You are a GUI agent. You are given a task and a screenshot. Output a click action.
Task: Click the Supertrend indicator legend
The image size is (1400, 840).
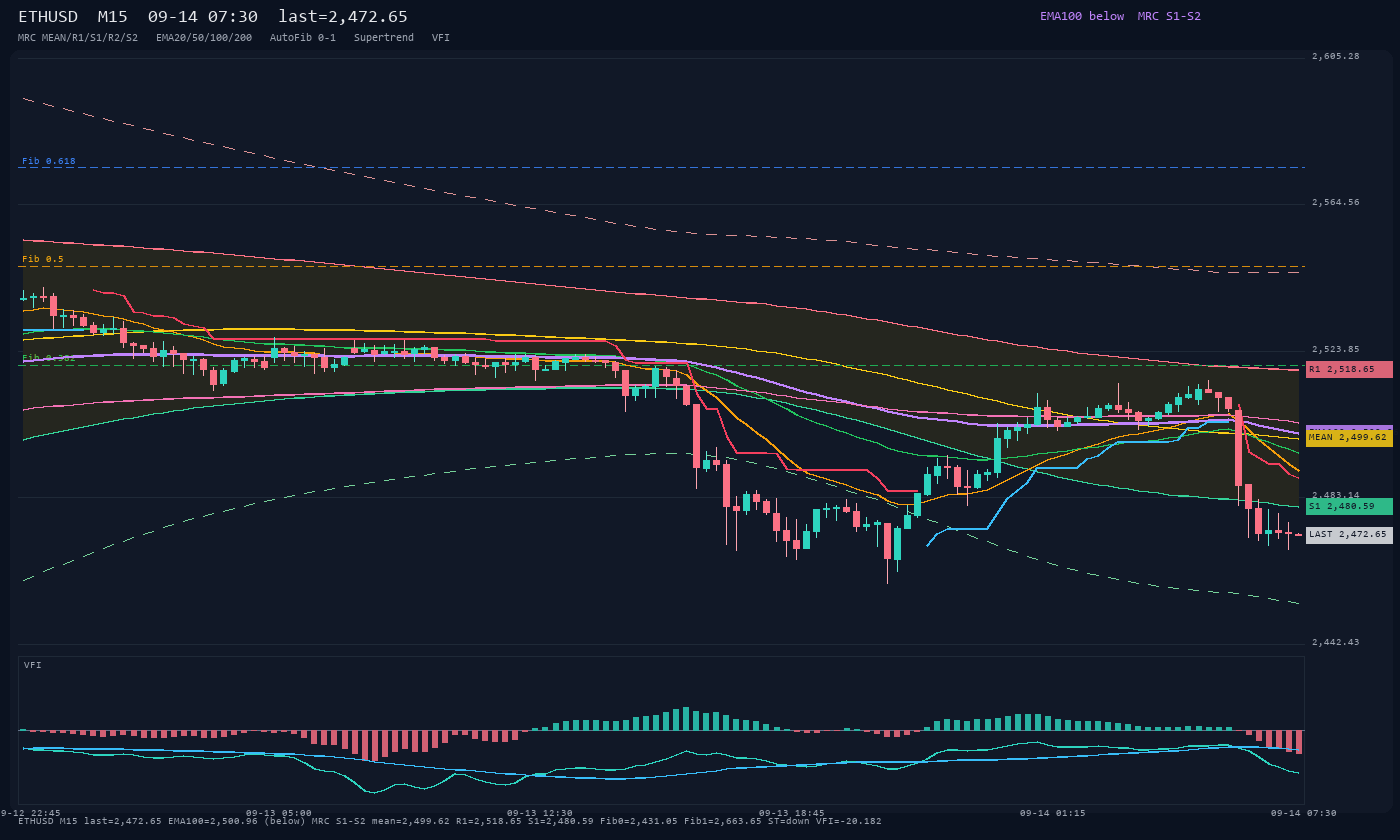384,38
